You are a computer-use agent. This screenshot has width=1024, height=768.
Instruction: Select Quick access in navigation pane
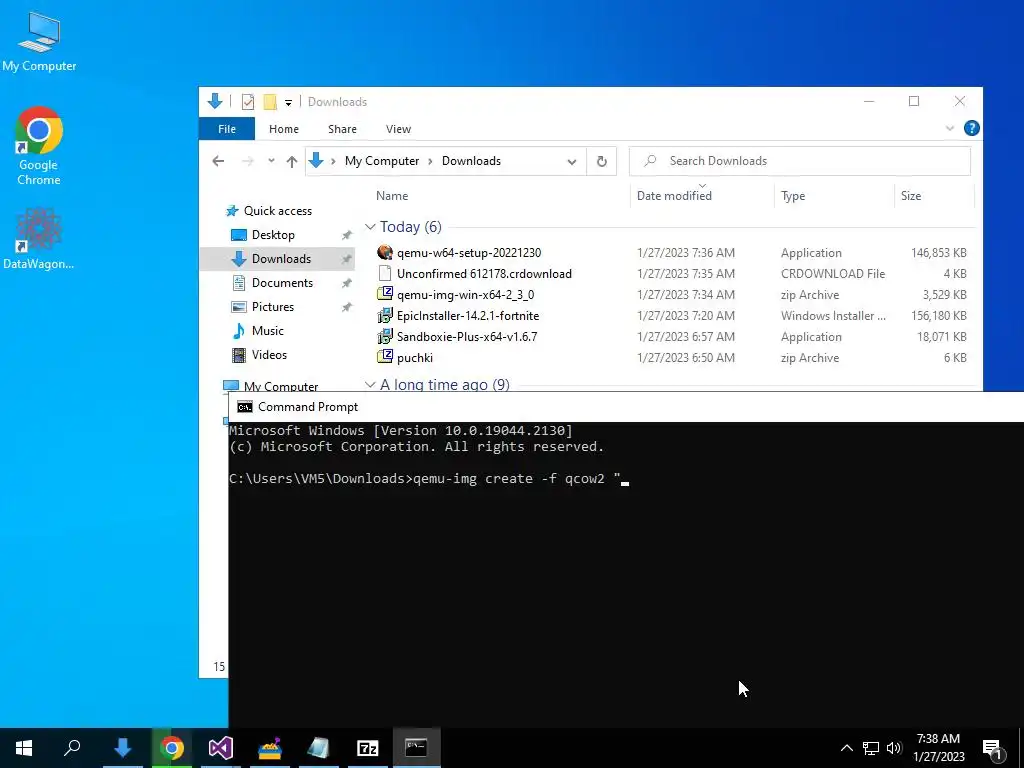pyautogui.click(x=278, y=211)
